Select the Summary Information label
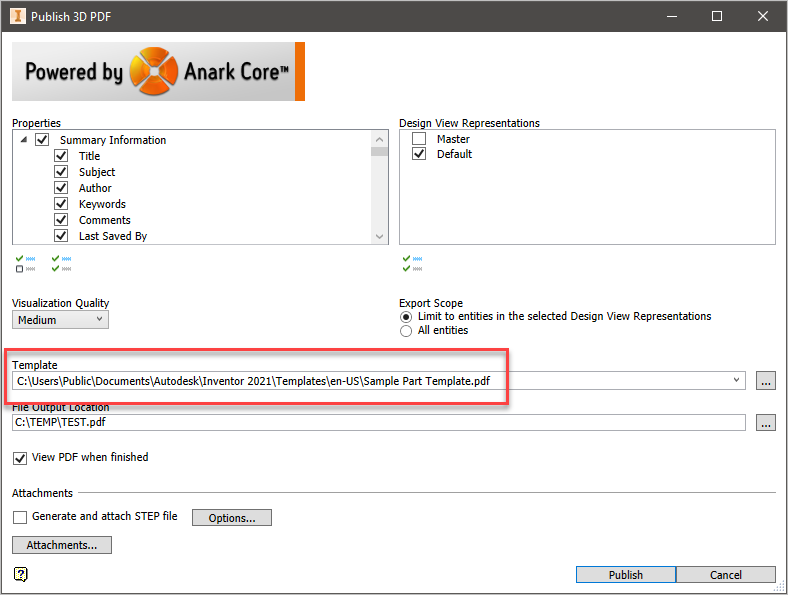This screenshot has height=595, width=788. point(113,140)
